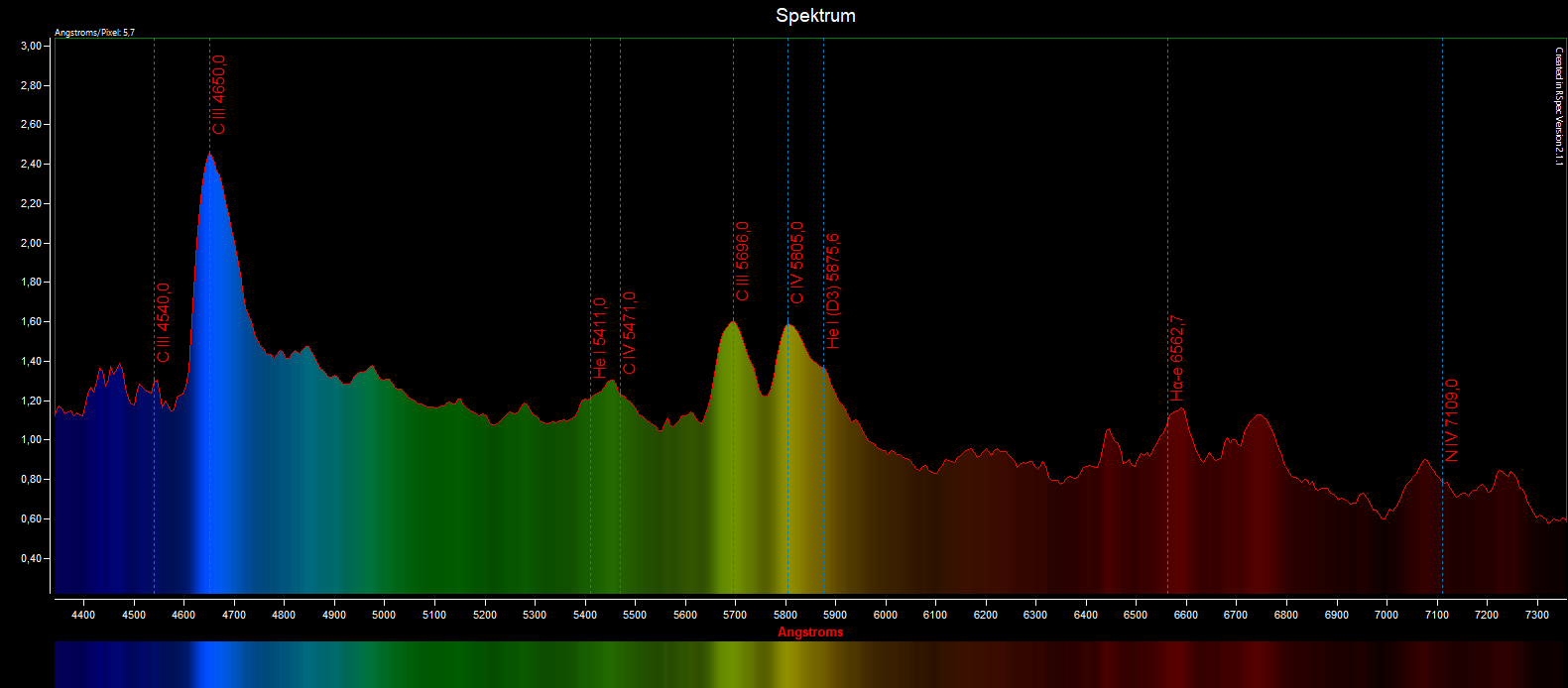Select the "He I (D3) 5875,6" label
The image size is (1568, 688).
click(x=833, y=291)
